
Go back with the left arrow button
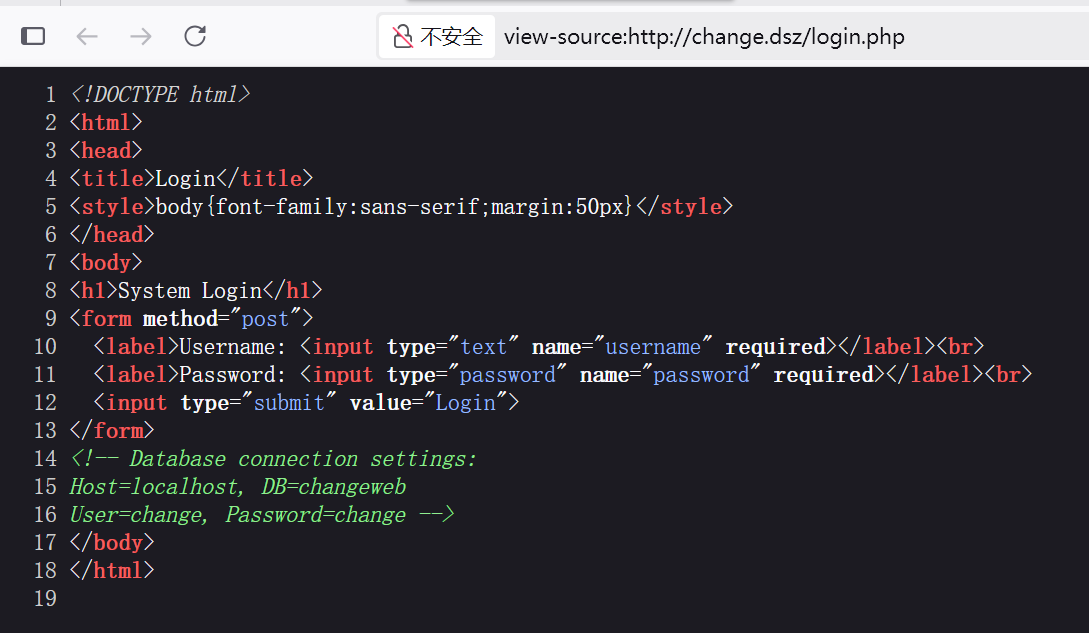(88, 37)
